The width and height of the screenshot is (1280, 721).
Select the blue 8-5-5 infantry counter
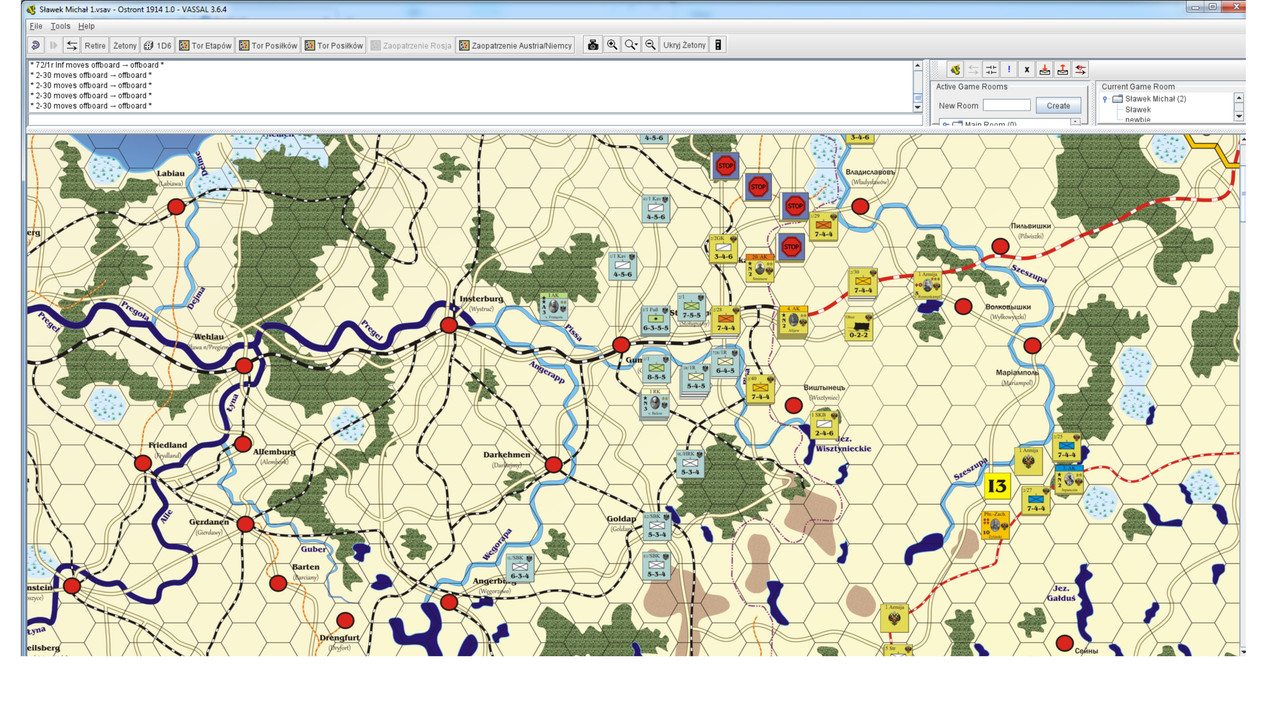656,368
